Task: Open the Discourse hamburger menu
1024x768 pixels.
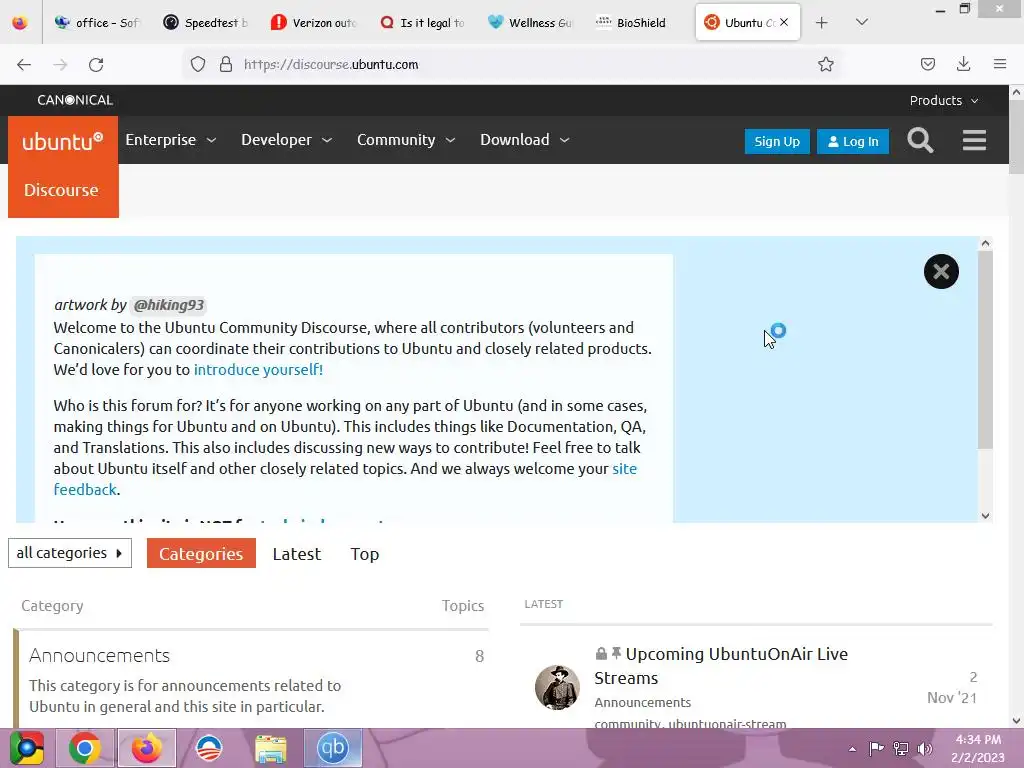Action: (x=974, y=140)
